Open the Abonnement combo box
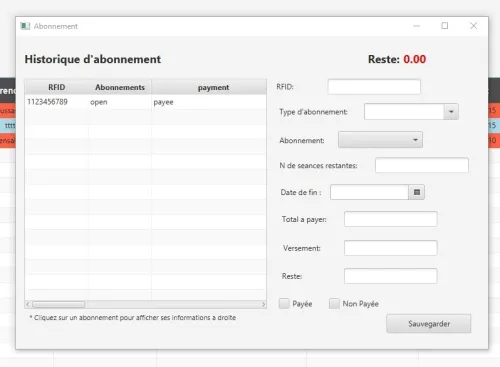 (x=380, y=140)
